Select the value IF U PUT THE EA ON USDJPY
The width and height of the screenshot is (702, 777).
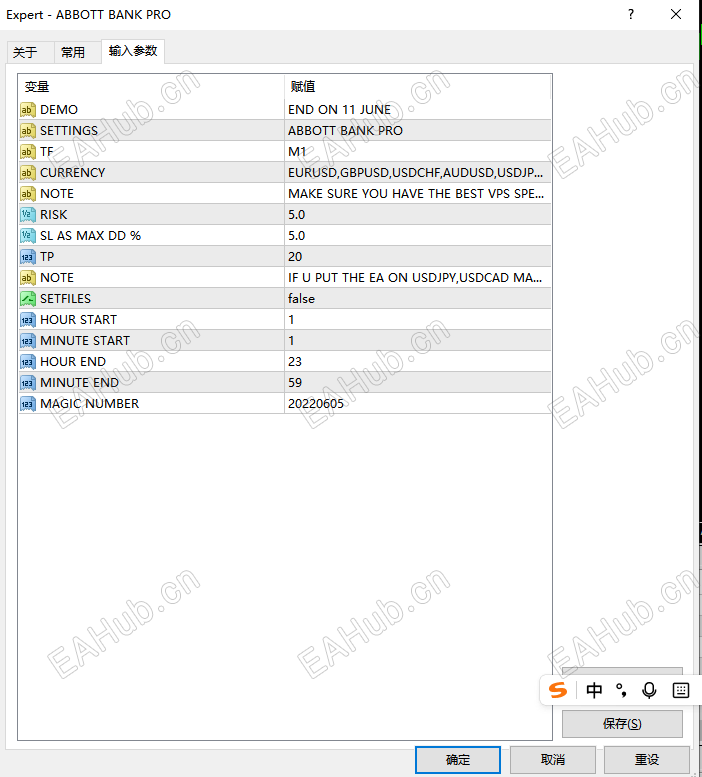coord(415,278)
